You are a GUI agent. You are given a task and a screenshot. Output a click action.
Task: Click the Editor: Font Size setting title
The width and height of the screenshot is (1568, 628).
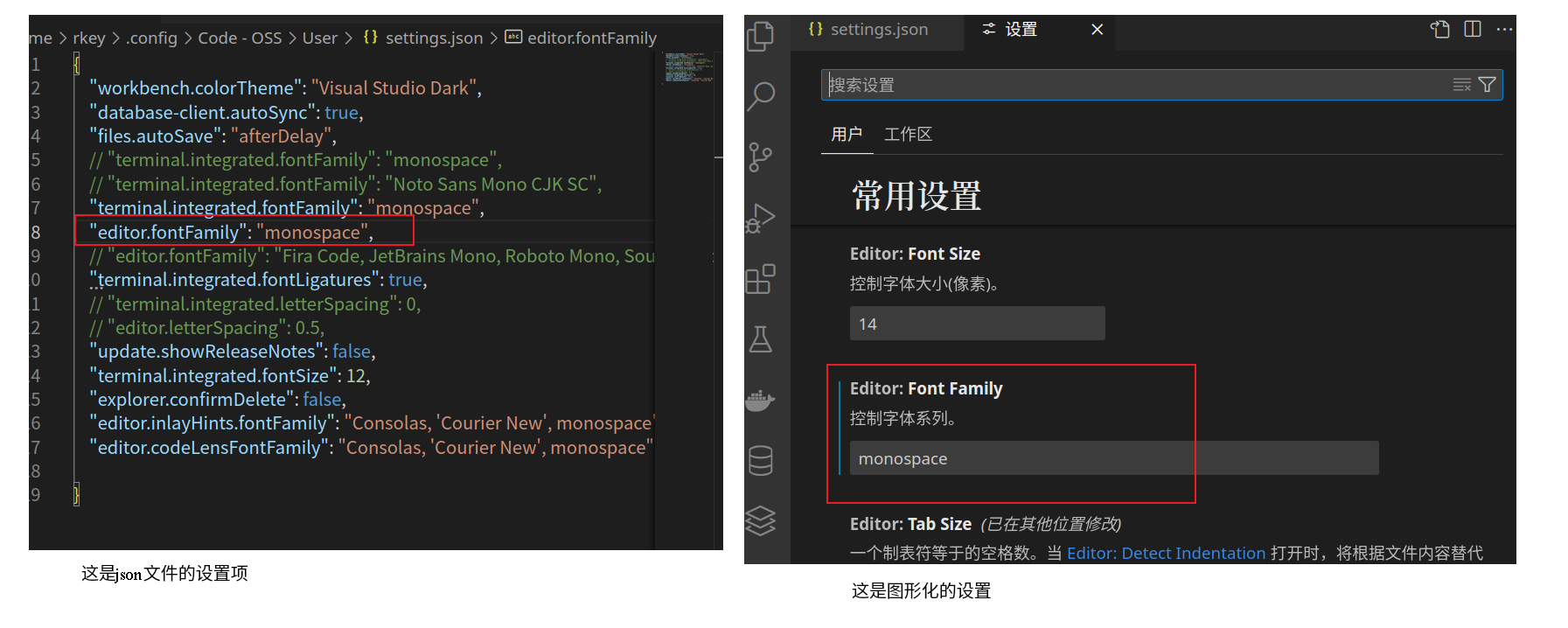pyautogui.click(x=915, y=254)
